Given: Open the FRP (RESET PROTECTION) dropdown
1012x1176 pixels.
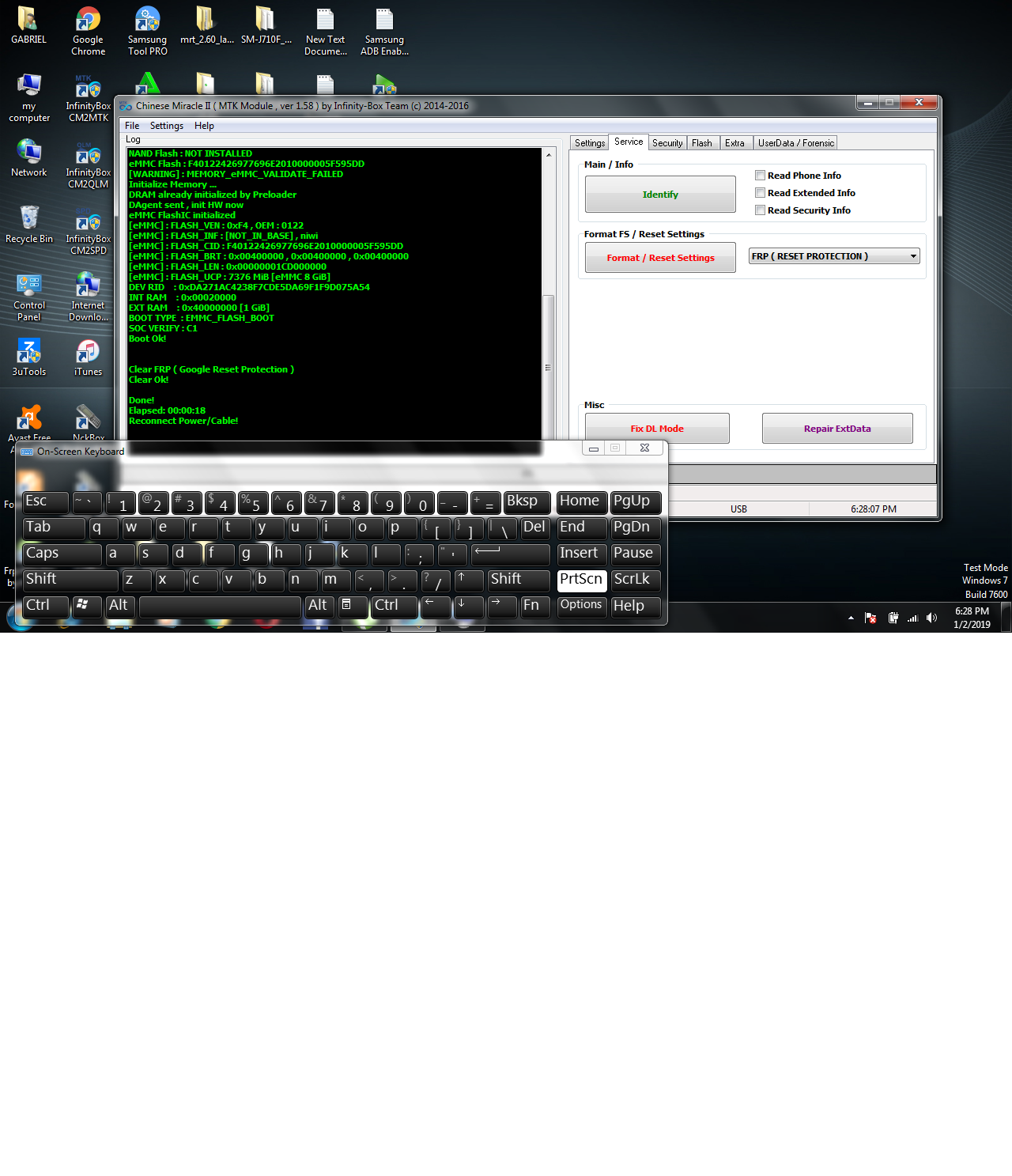Looking at the screenshot, I should pyautogui.click(x=834, y=256).
